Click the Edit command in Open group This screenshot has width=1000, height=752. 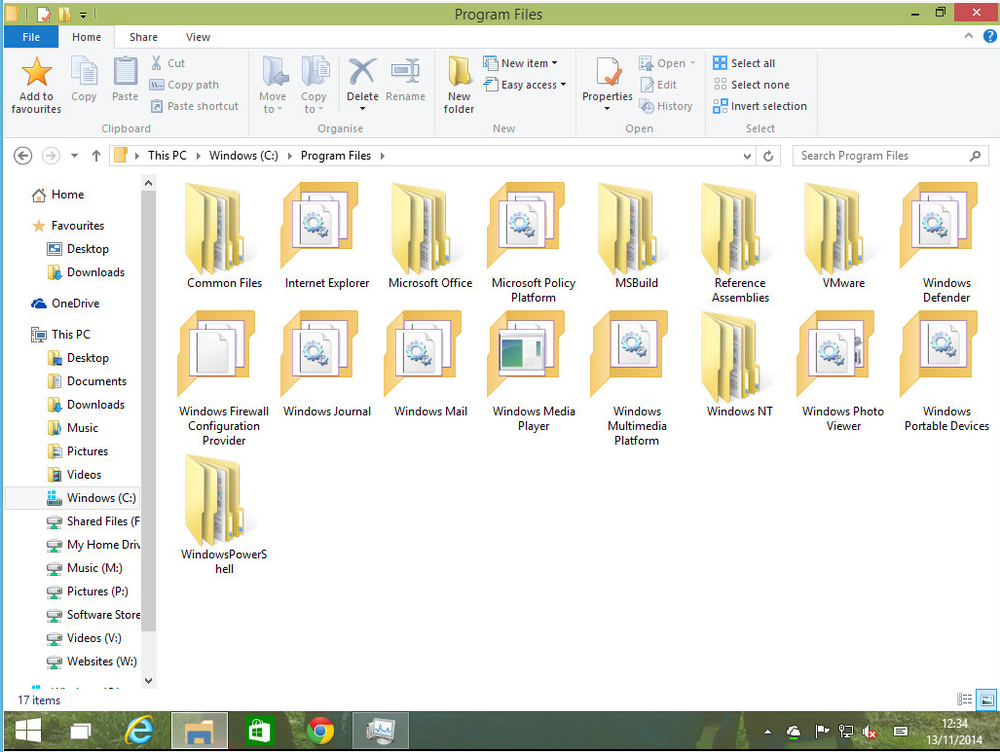(x=658, y=85)
